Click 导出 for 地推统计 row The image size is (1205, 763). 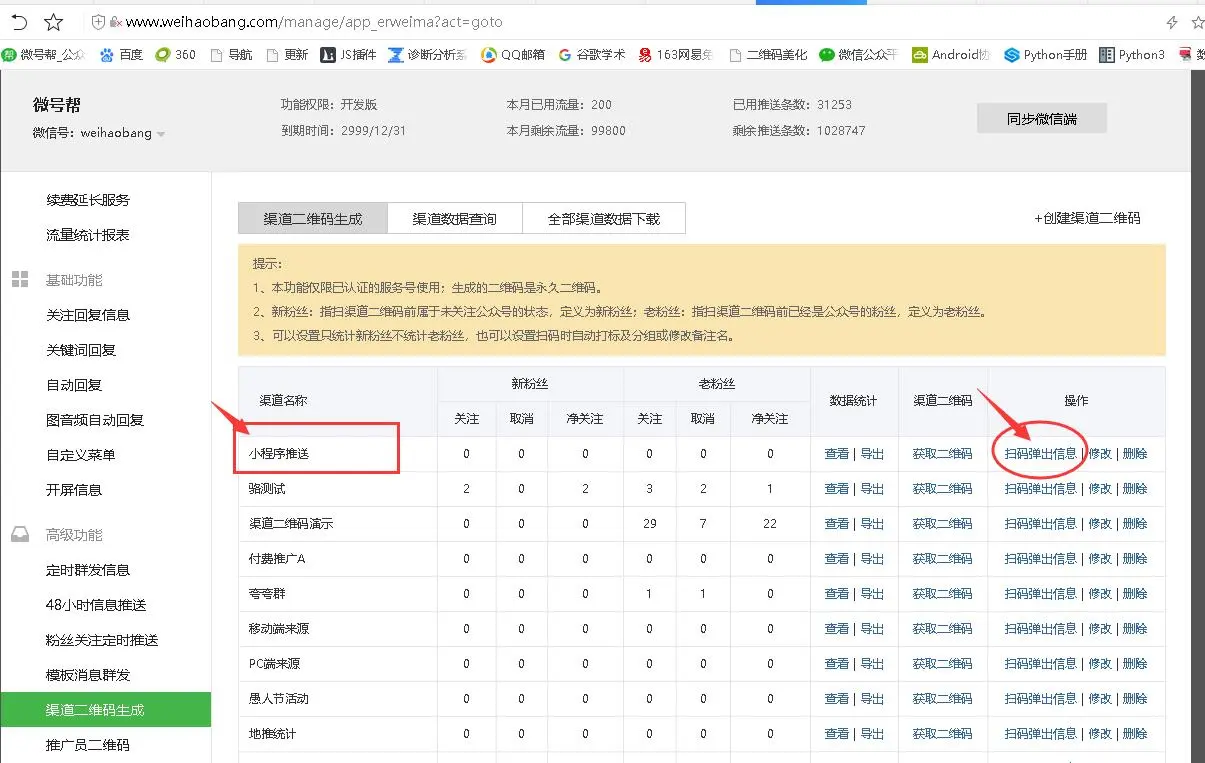pos(873,734)
